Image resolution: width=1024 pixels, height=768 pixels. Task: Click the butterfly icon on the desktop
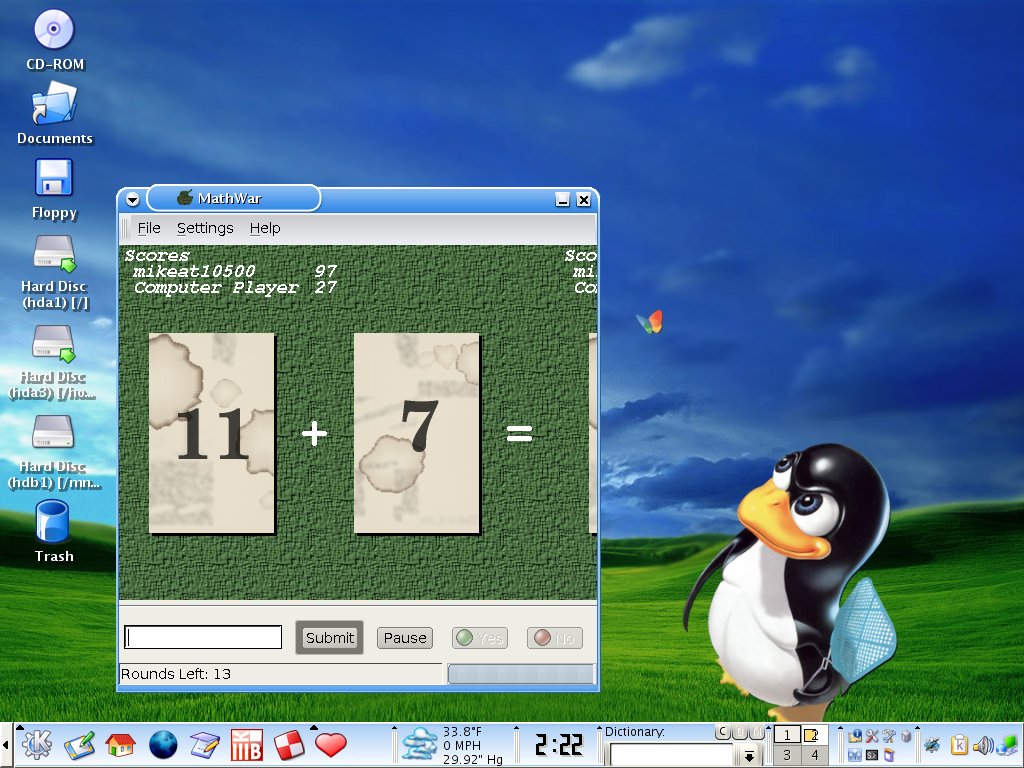[x=650, y=322]
